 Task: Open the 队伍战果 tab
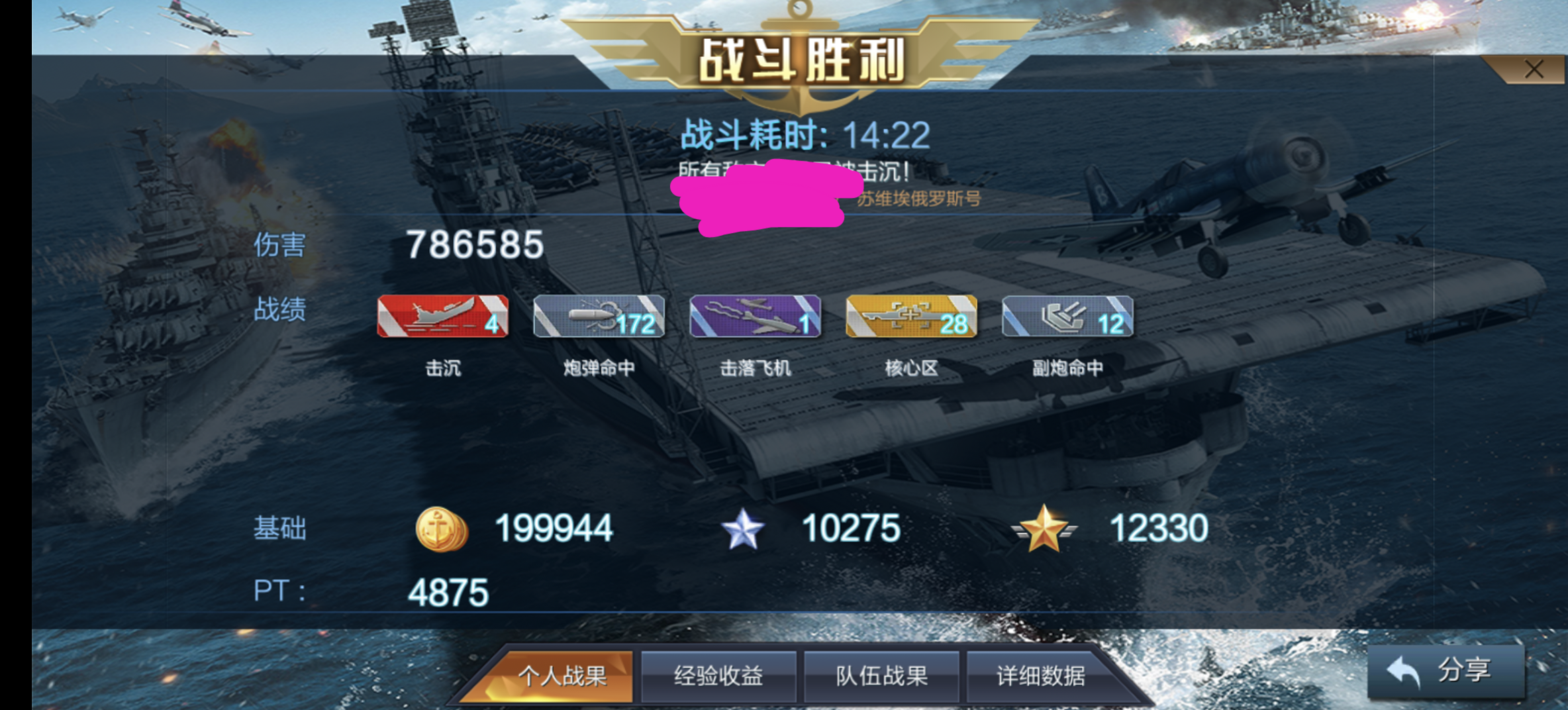pos(881,676)
